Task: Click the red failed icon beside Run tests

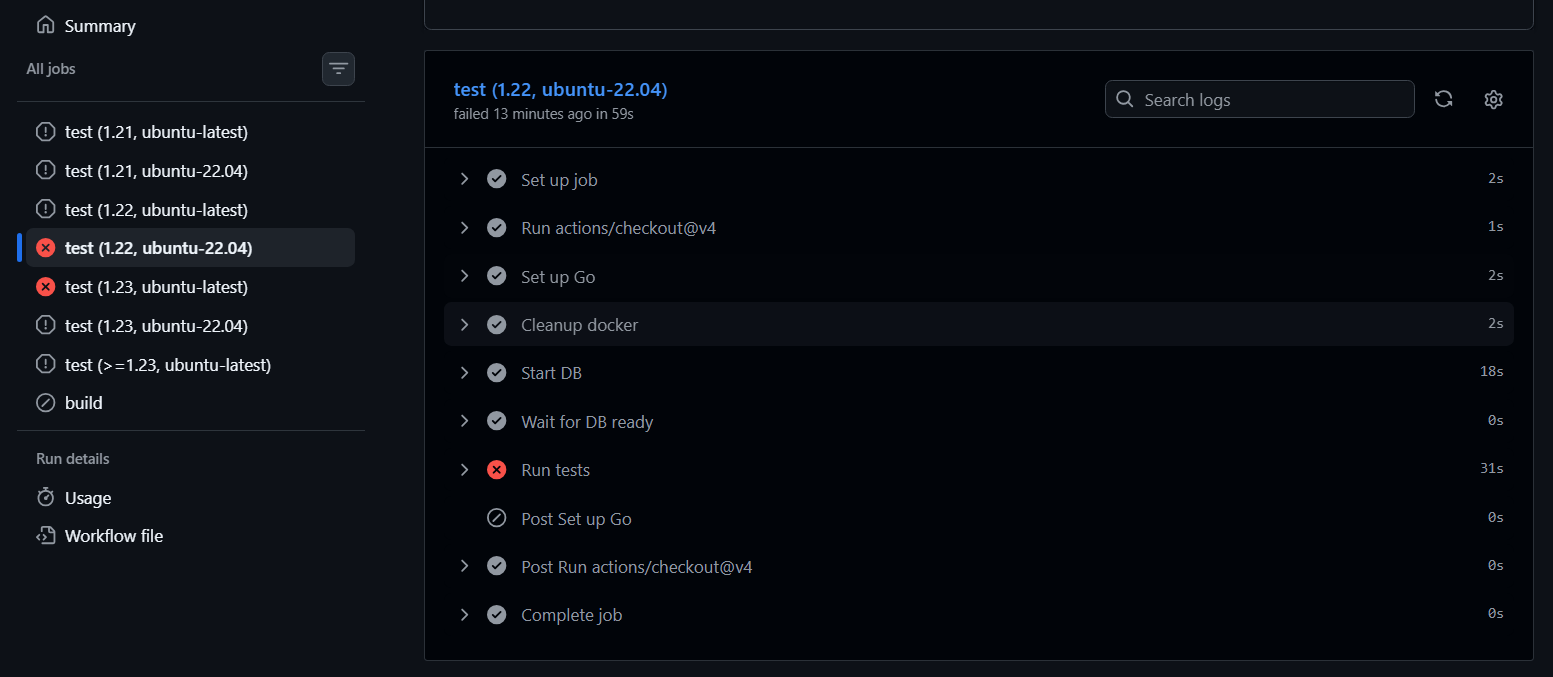Action: pyautogui.click(x=496, y=470)
